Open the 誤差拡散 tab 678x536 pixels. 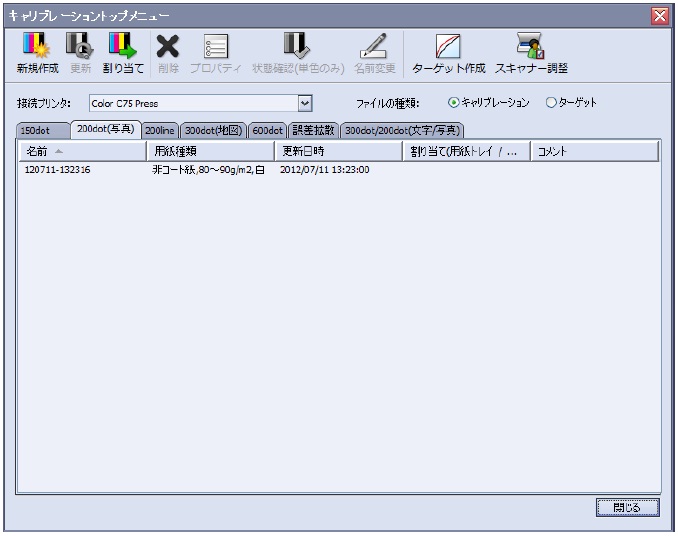pos(313,130)
